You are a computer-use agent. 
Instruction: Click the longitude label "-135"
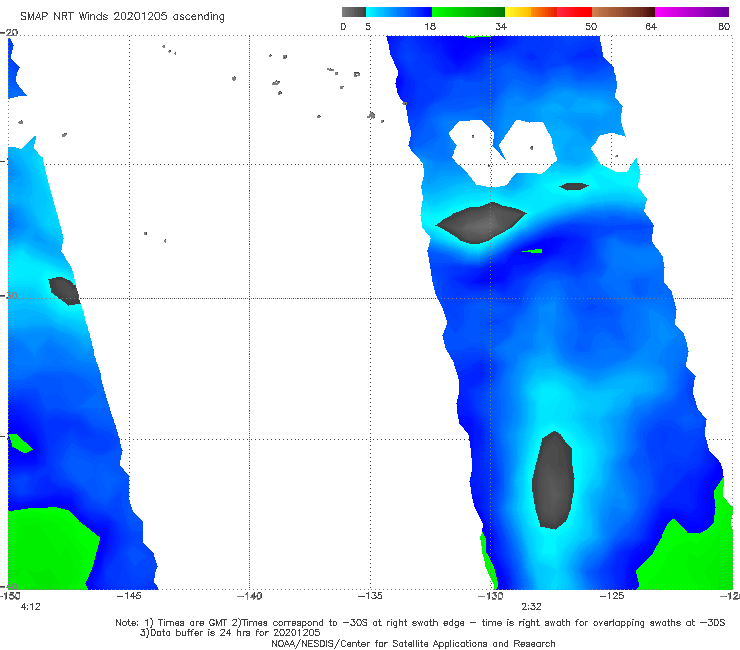click(x=370, y=596)
